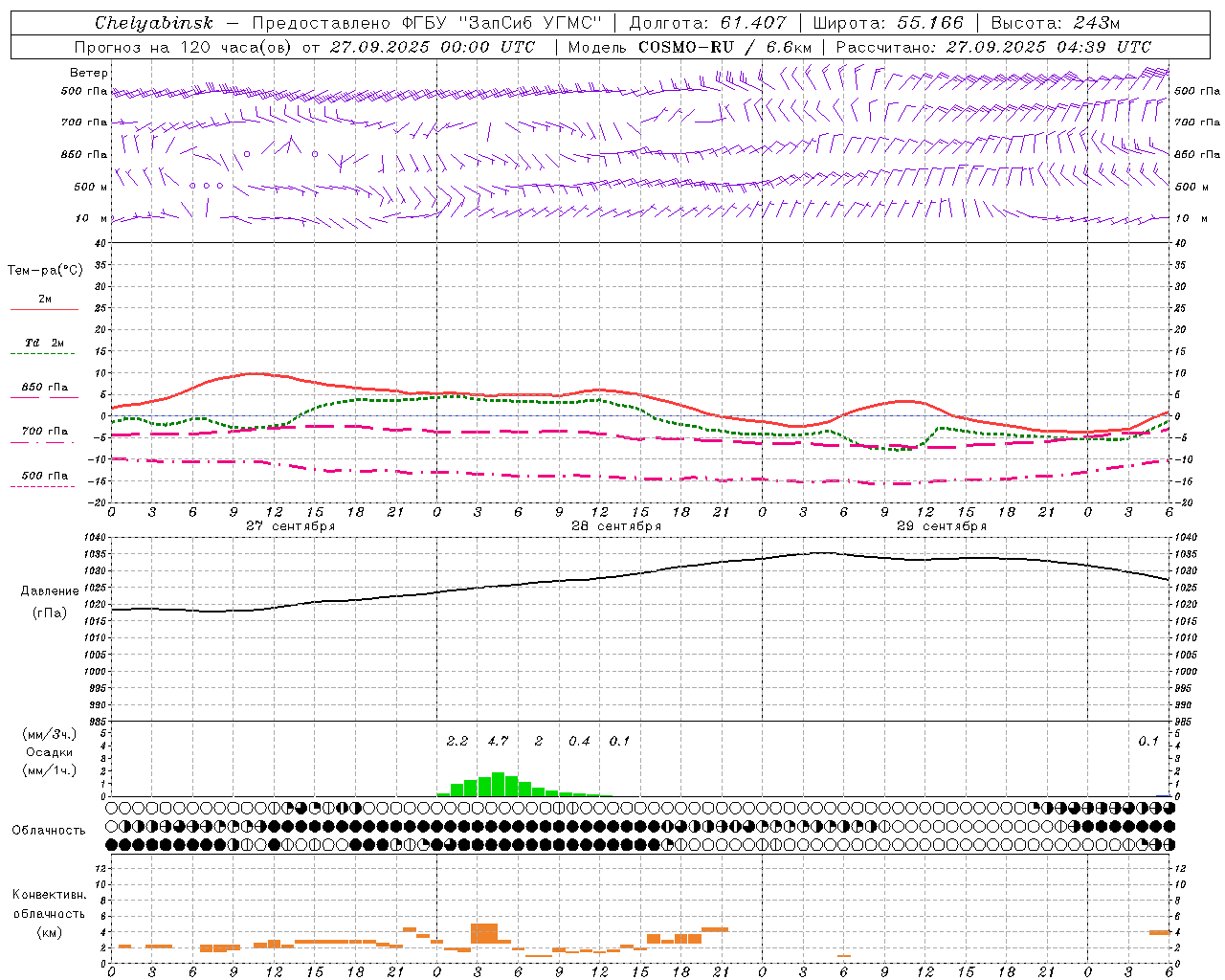Click the '29 сентября' date label
Image resolution: width=1225 pixels, height=980 pixels.
click(x=942, y=526)
